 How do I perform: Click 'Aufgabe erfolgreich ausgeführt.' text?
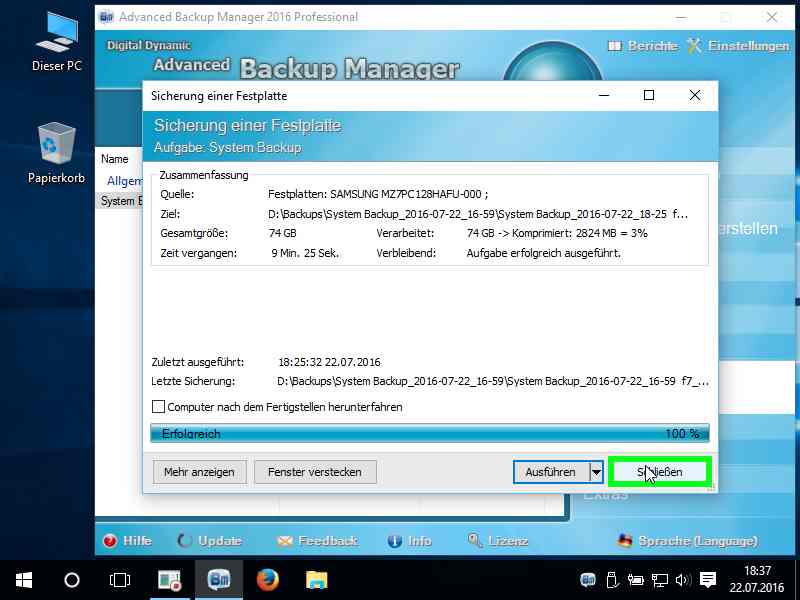pos(543,253)
